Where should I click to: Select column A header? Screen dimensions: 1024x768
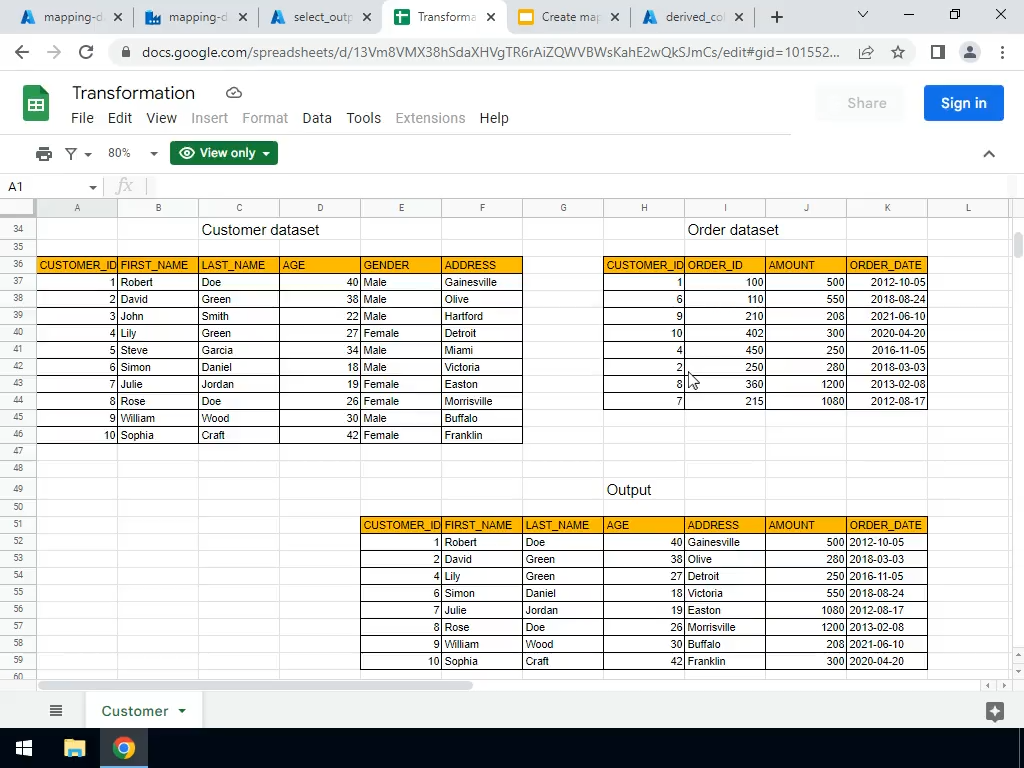click(x=77, y=208)
